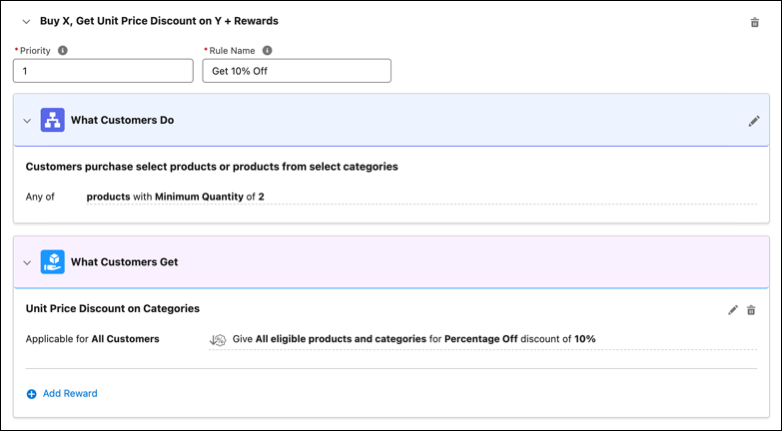
Task: Delete the promotion rule with top trash icon
Action: 755,22
